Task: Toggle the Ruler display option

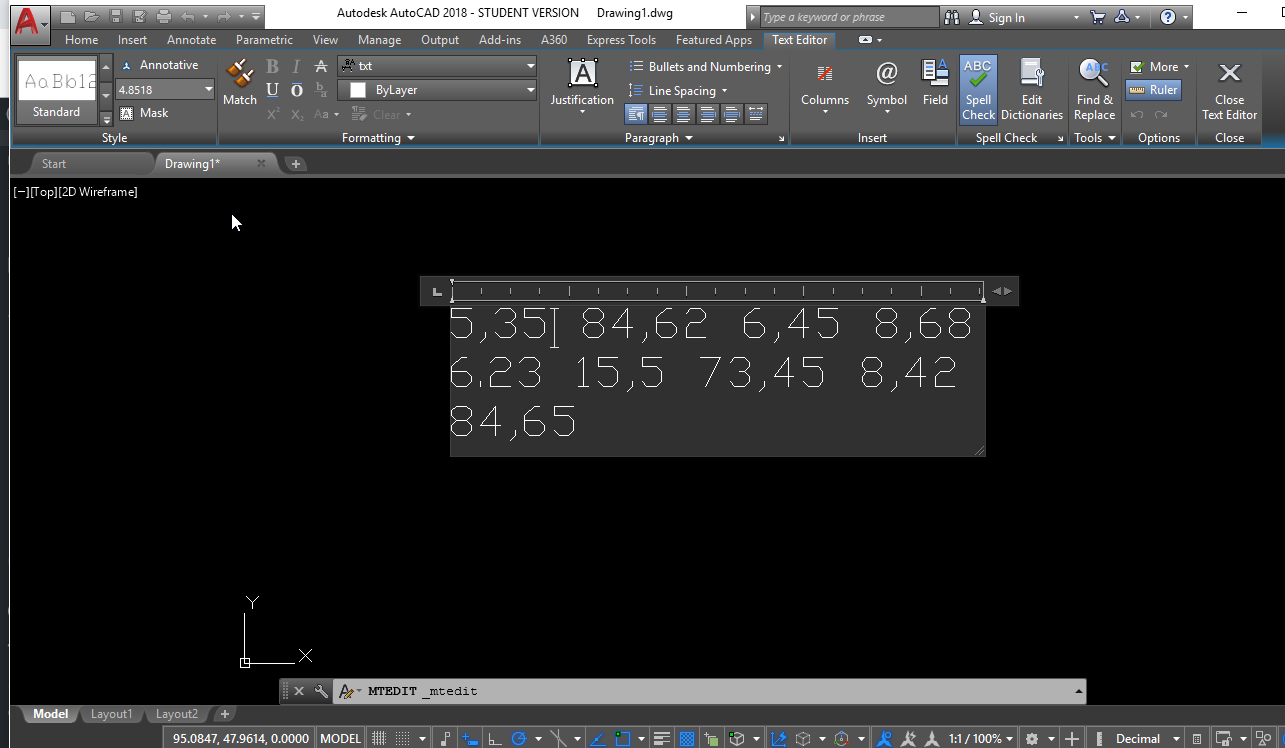Action: click(1153, 89)
